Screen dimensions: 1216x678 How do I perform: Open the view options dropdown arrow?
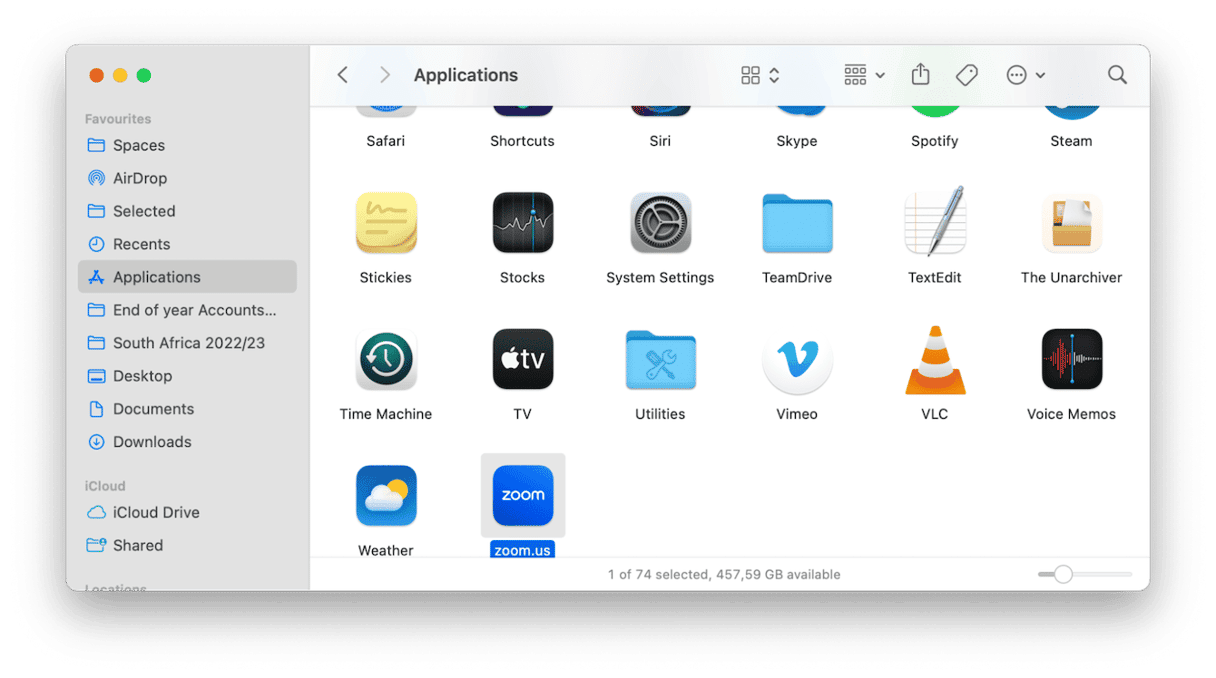pyautogui.click(x=1041, y=75)
